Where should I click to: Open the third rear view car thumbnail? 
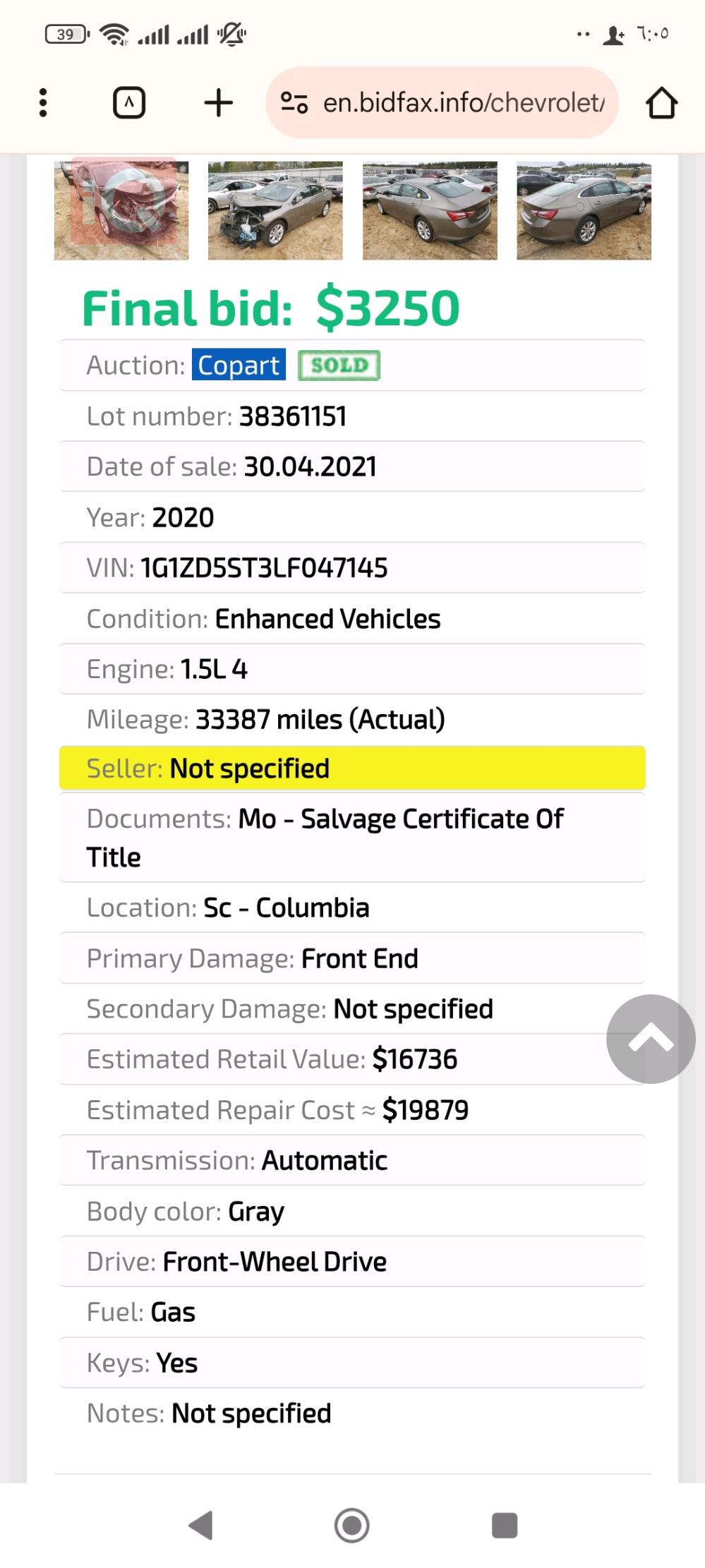coord(430,210)
